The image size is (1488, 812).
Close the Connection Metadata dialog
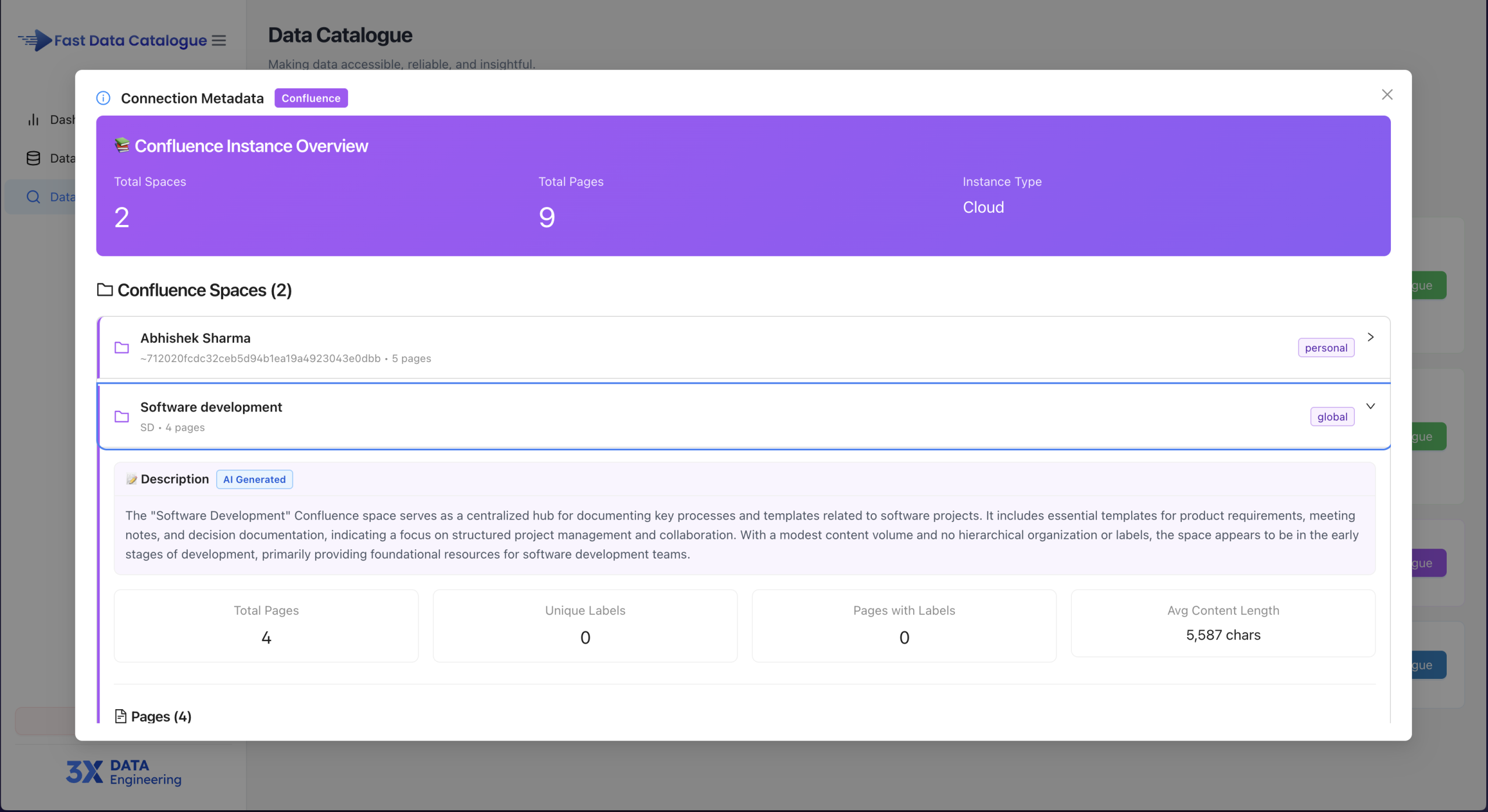pyautogui.click(x=1387, y=94)
